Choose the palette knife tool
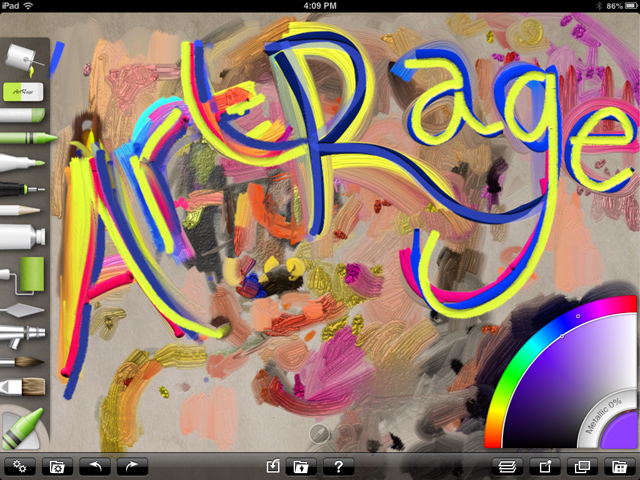The image size is (640, 480). (22, 311)
